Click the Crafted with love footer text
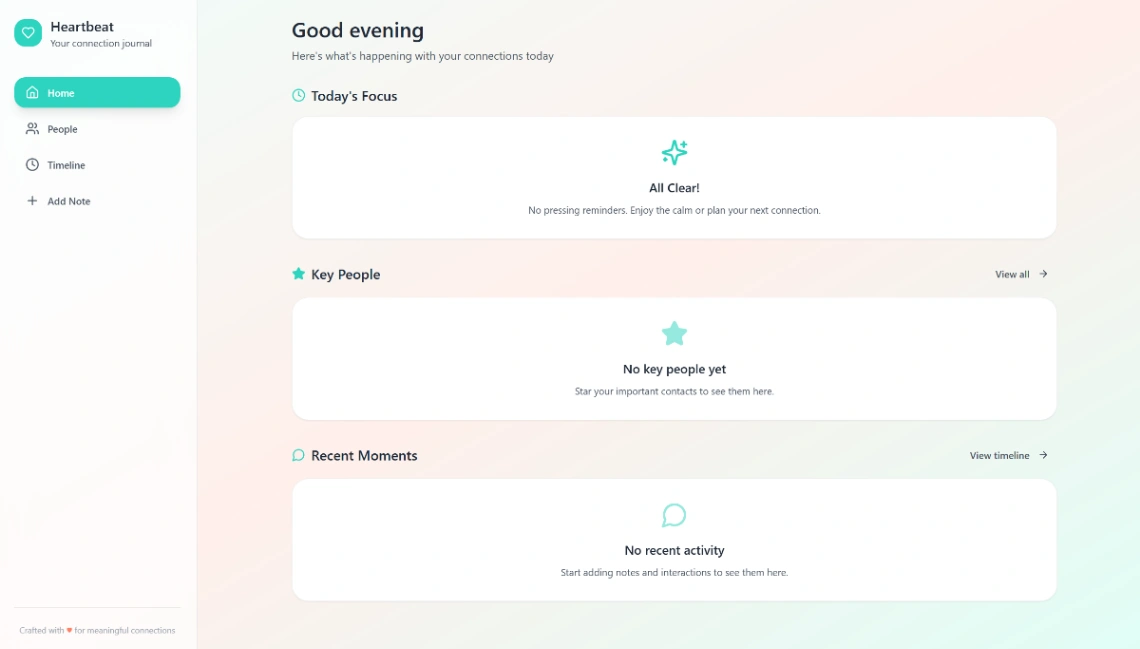 point(96,630)
